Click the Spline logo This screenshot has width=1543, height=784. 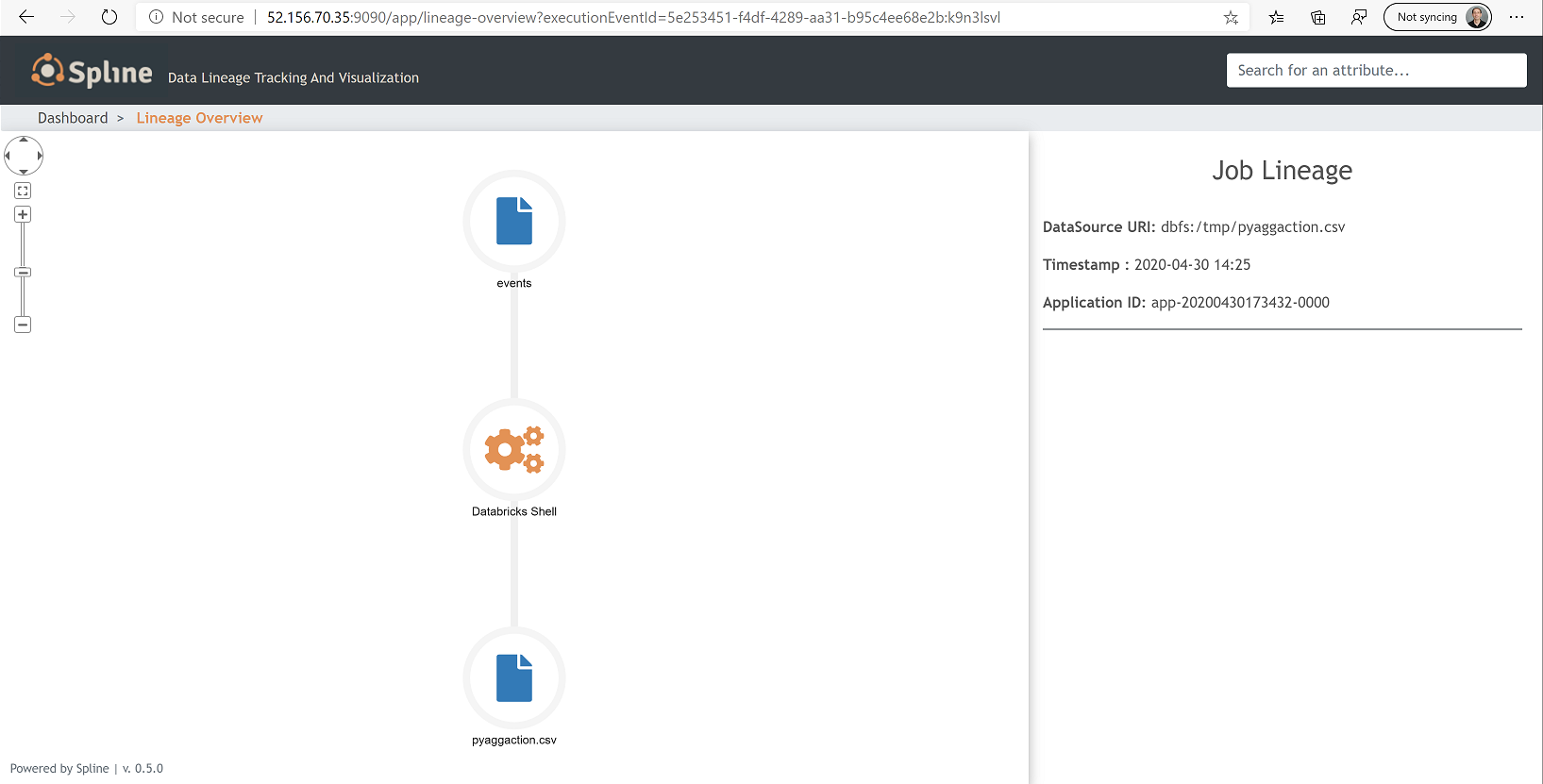(x=92, y=72)
